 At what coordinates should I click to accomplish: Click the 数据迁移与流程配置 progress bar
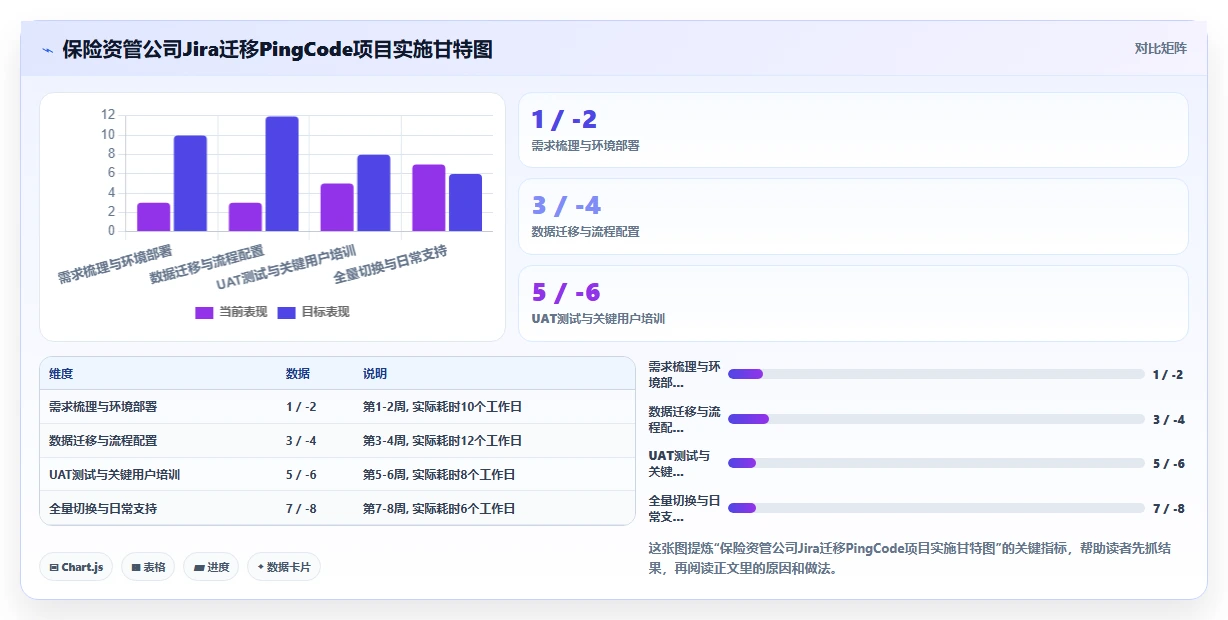(936, 419)
